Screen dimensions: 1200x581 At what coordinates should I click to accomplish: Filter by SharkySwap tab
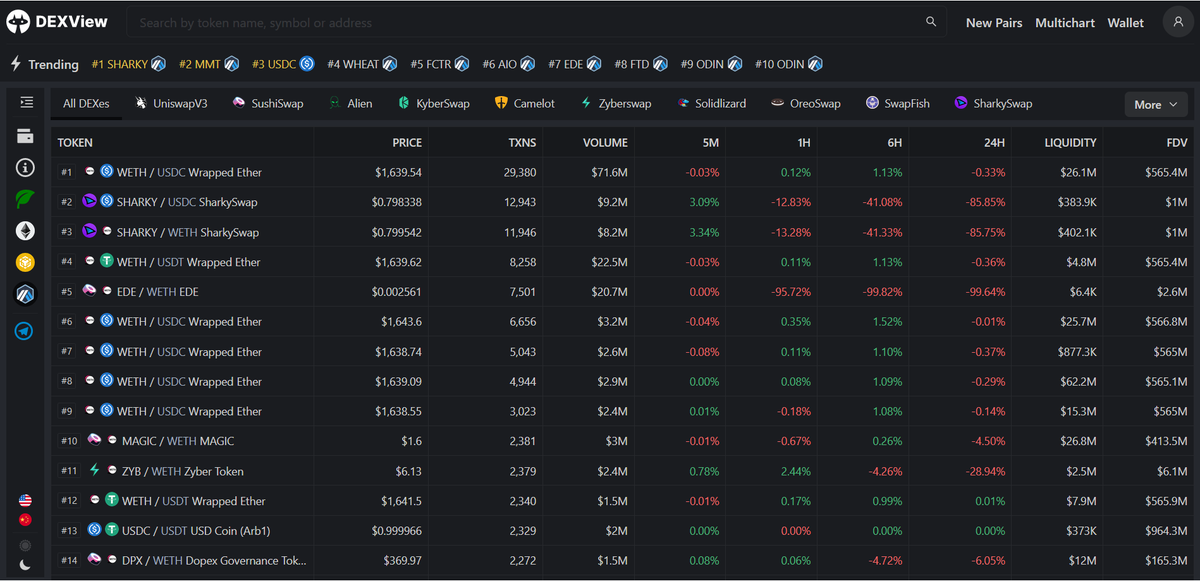[993, 103]
